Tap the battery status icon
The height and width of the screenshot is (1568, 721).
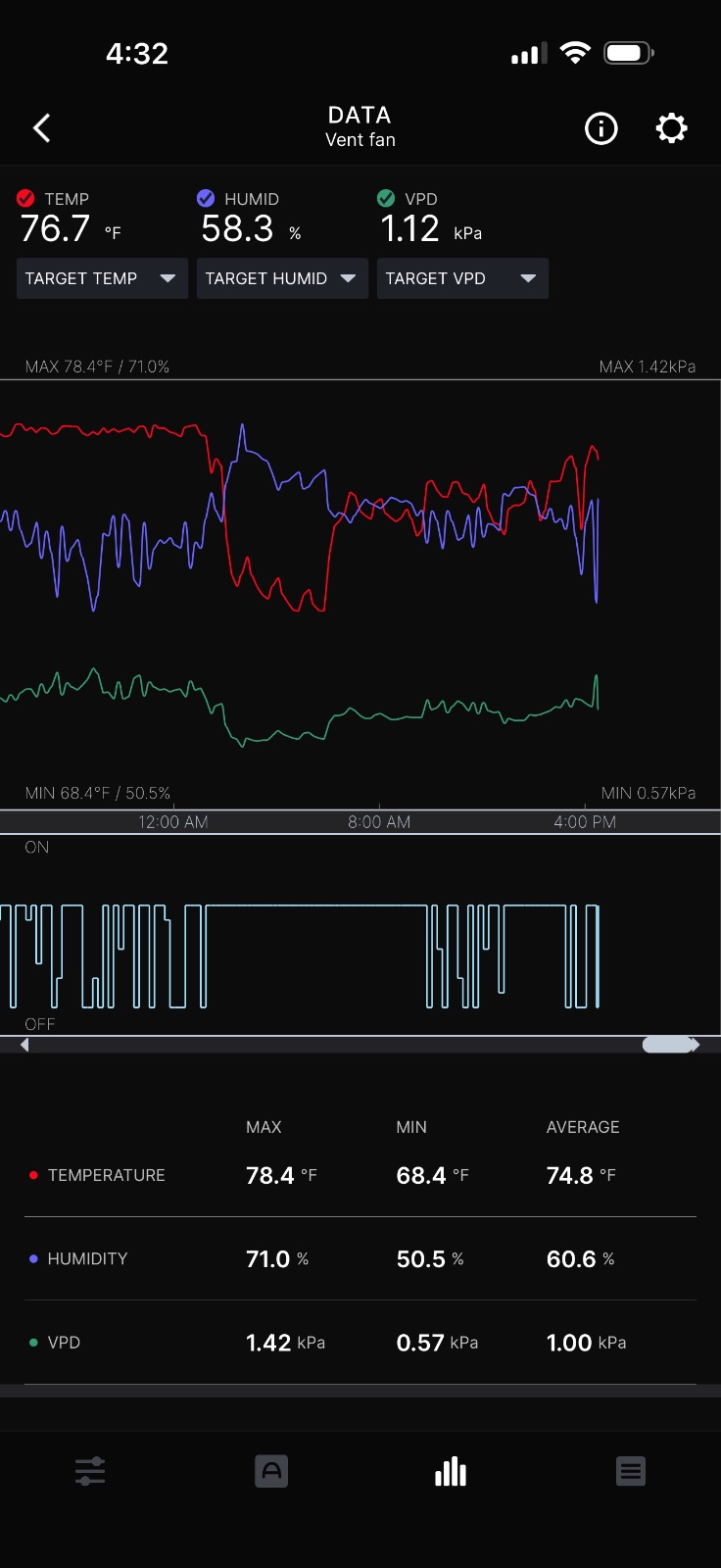pos(629,53)
